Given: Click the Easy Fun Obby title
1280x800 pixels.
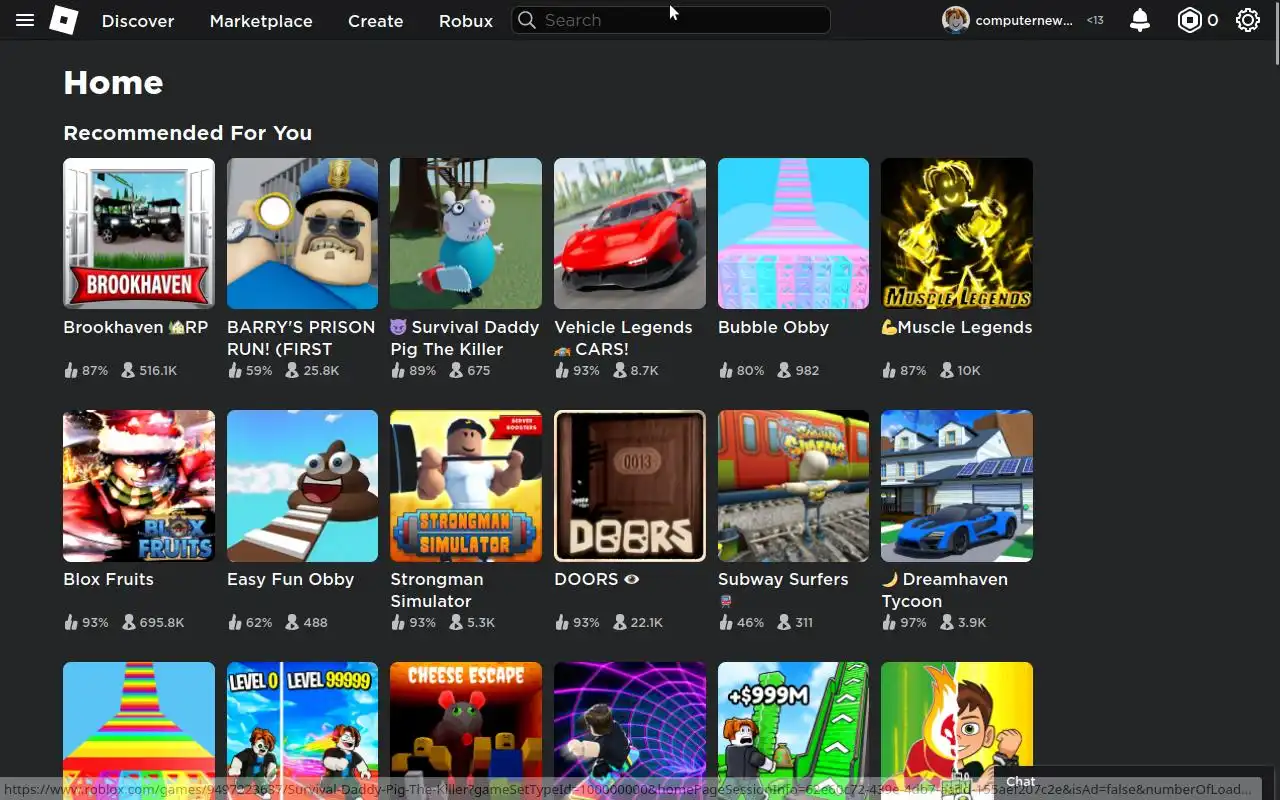Looking at the screenshot, I should [x=290, y=579].
